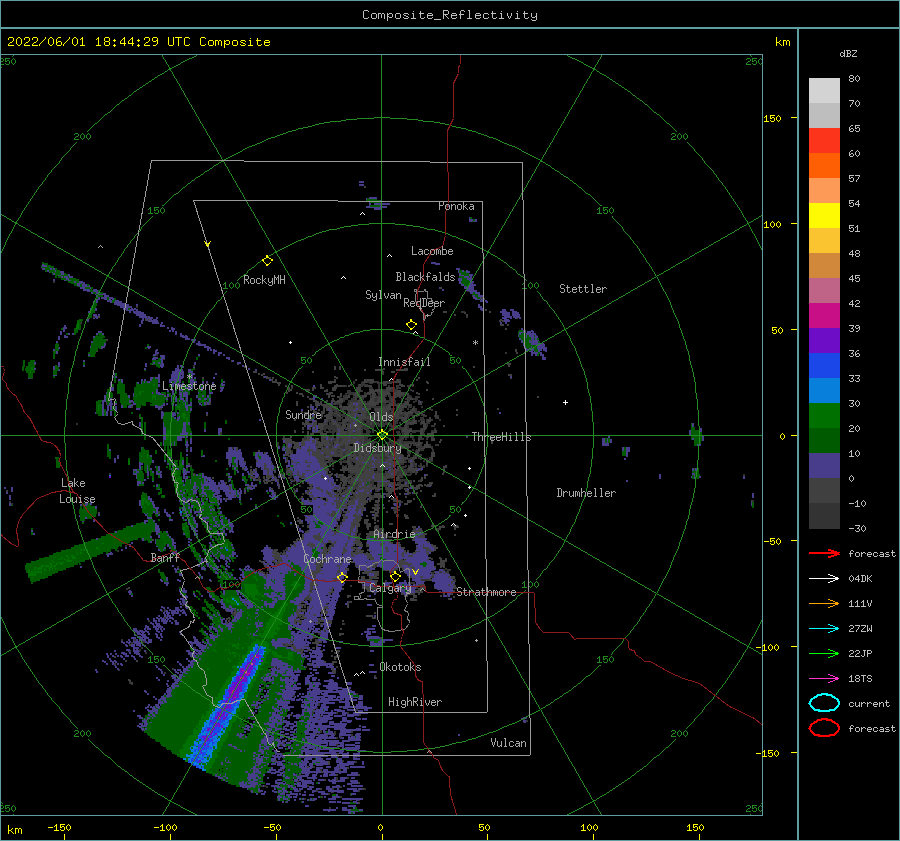
Task: Select the 57-60 dBZ orange swatch
Action: click(824, 166)
